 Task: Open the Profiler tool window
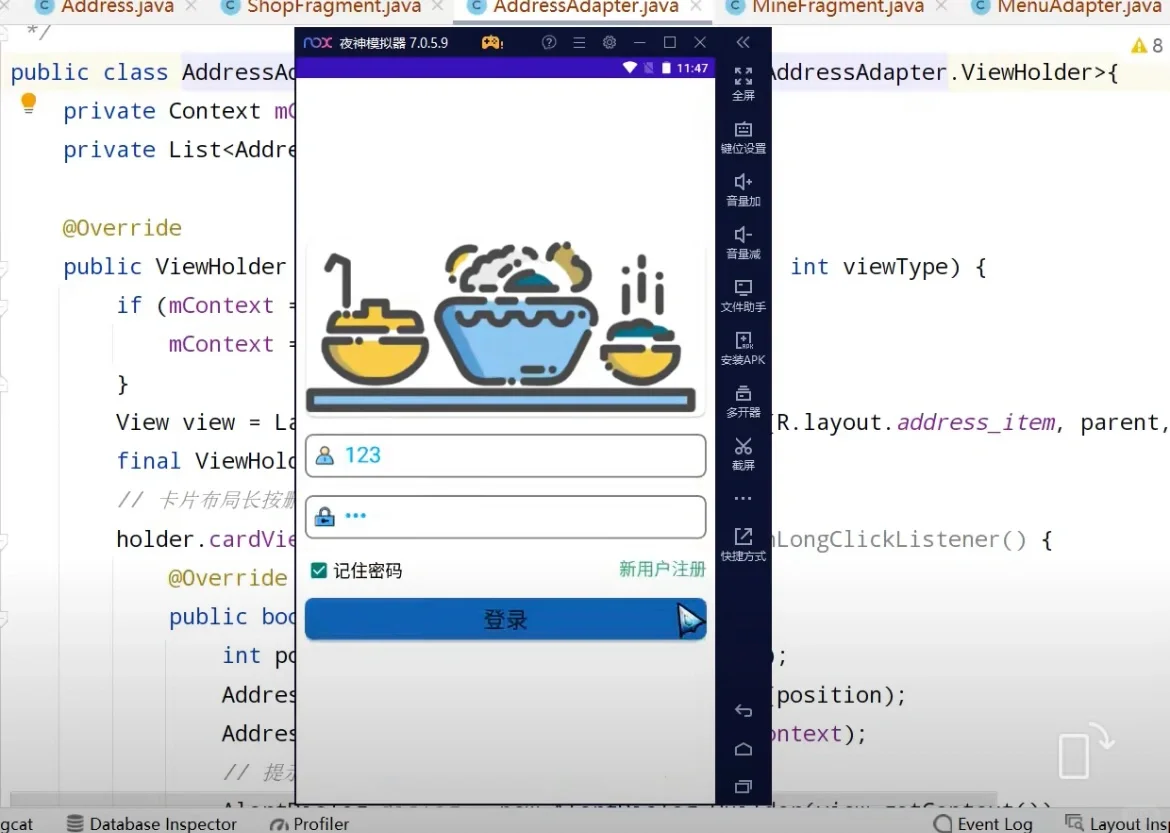(x=309, y=823)
